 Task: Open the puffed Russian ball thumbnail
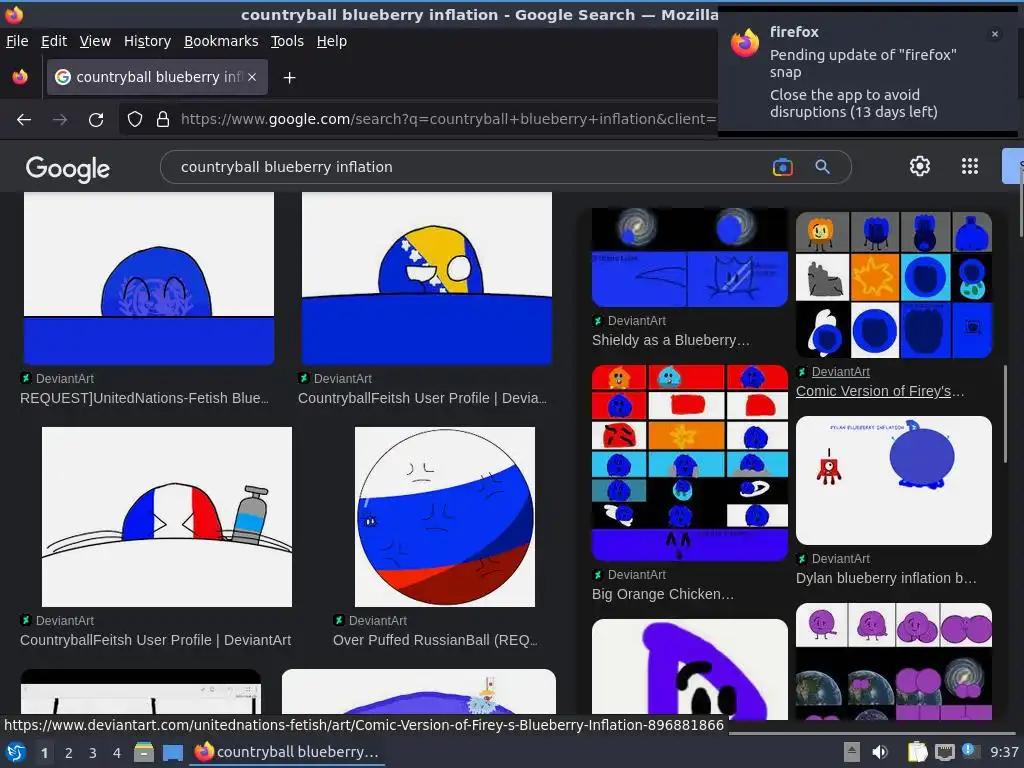[445, 517]
